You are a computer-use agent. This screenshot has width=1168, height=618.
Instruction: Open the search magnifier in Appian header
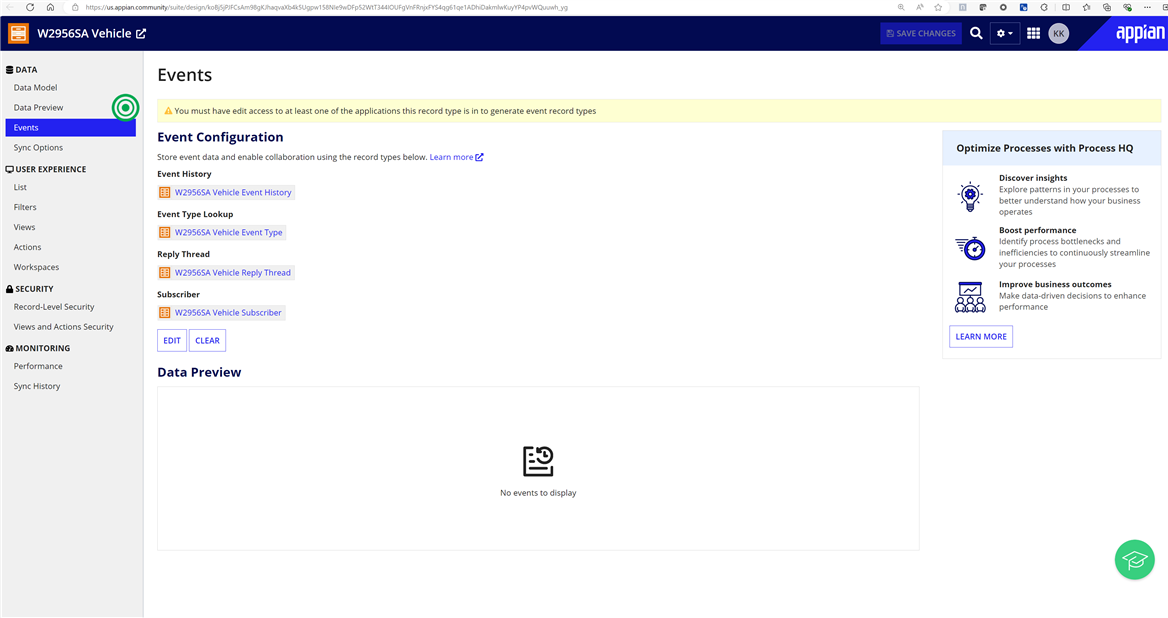pyautogui.click(x=976, y=34)
